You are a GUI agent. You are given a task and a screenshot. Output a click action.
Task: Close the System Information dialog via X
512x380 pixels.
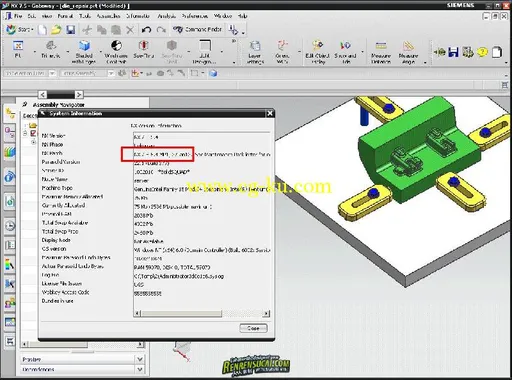270,114
